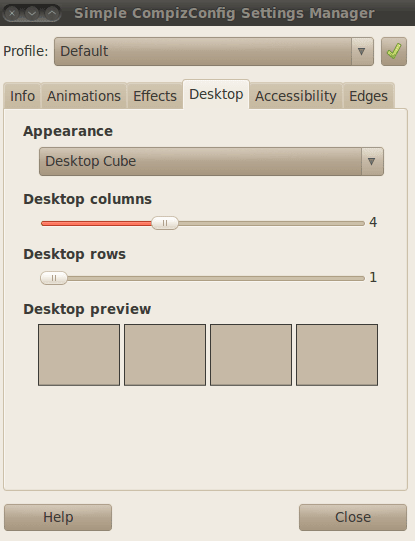Select the third desktop preview square
The height and width of the screenshot is (541, 415).
(x=251, y=355)
